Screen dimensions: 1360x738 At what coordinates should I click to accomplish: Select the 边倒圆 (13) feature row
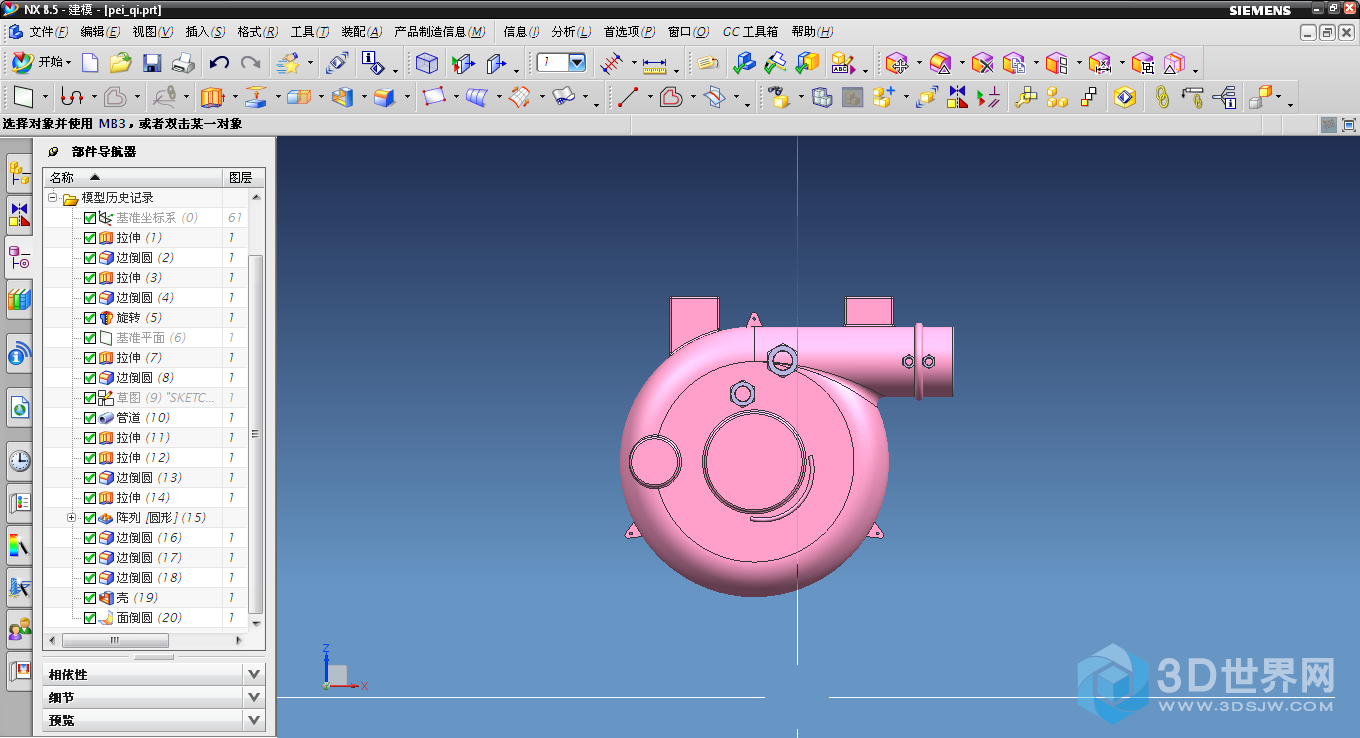coord(145,478)
